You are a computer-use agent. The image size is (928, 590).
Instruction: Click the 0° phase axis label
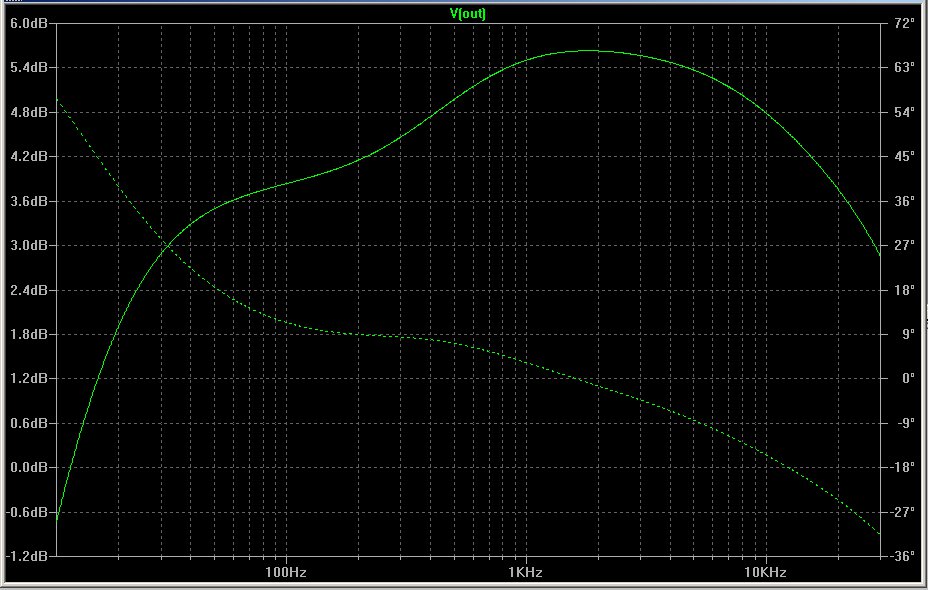(x=908, y=378)
